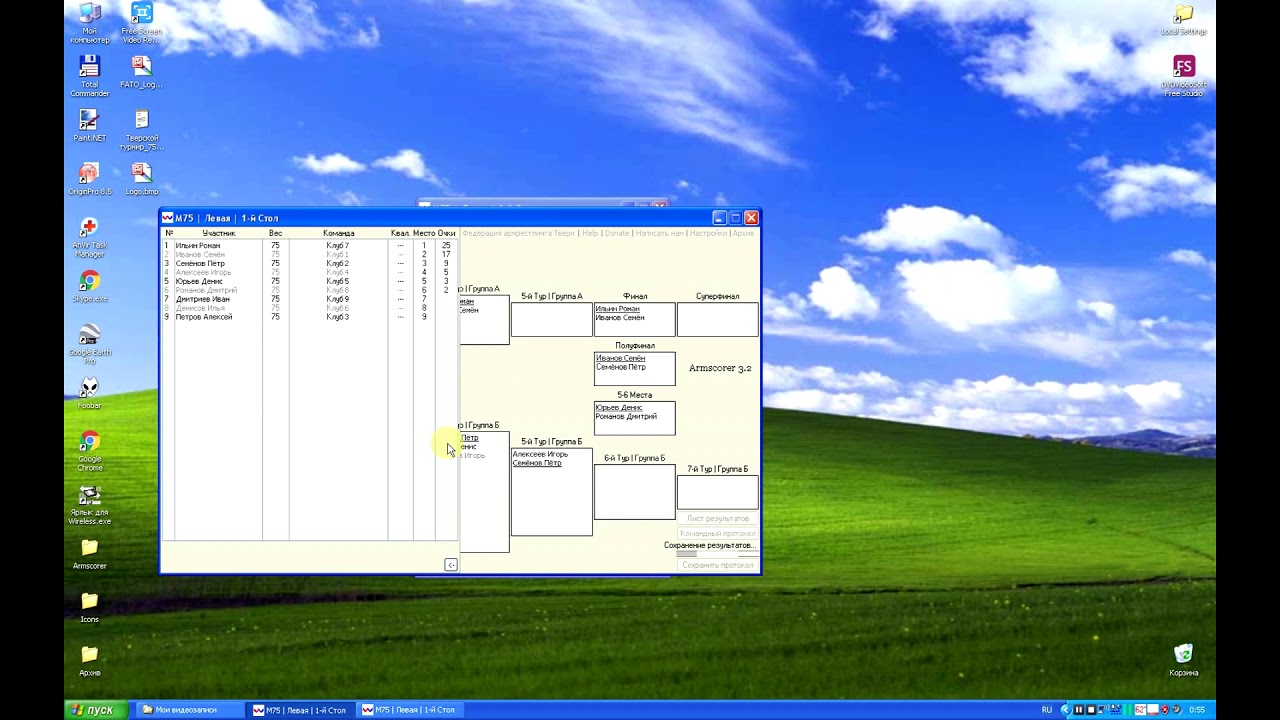This screenshot has width=1280, height=720.
Task: Click the pause recording tray icon
Action: [1078, 710]
